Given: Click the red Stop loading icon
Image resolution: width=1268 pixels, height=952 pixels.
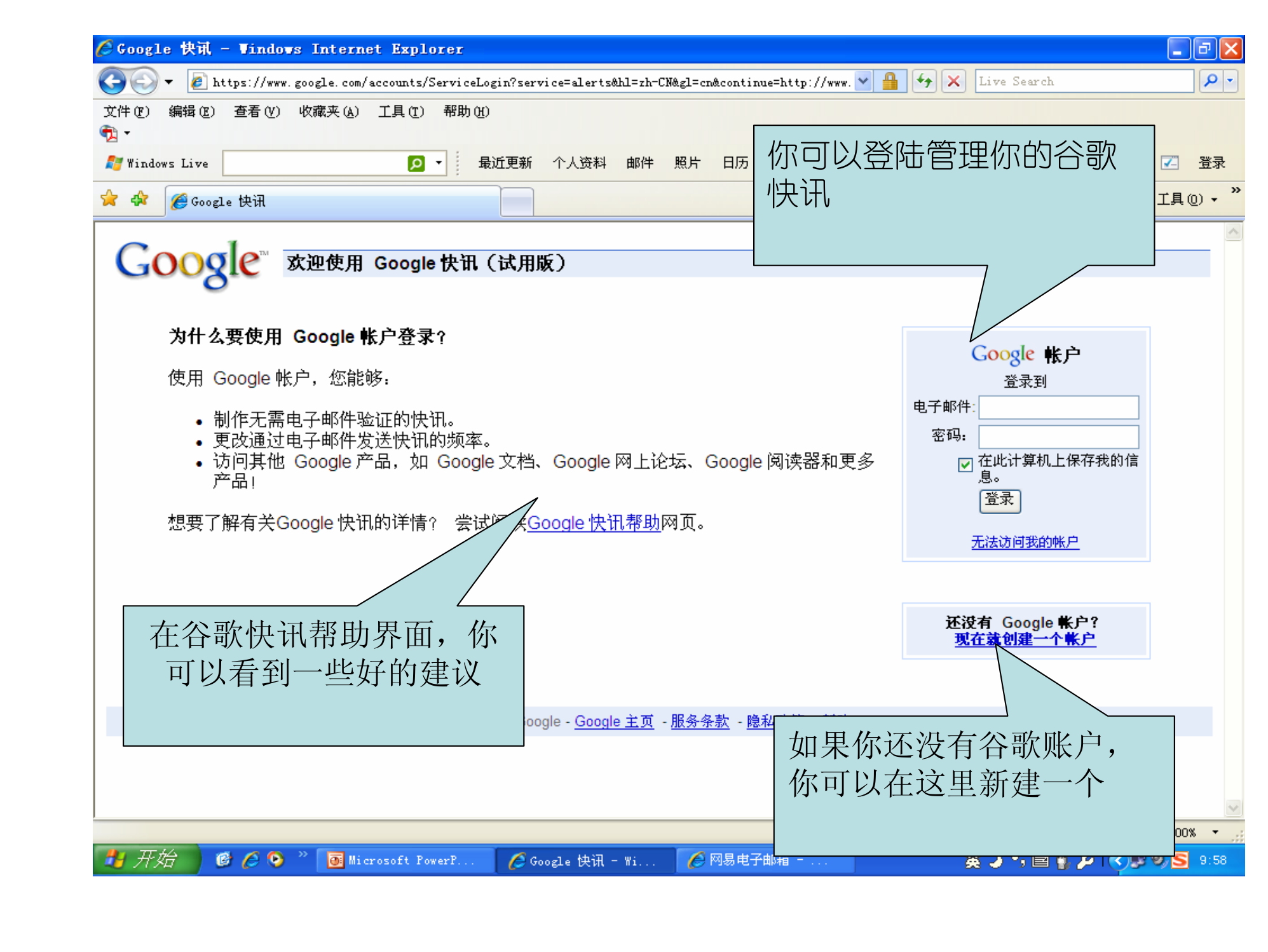Looking at the screenshot, I should tap(953, 81).
